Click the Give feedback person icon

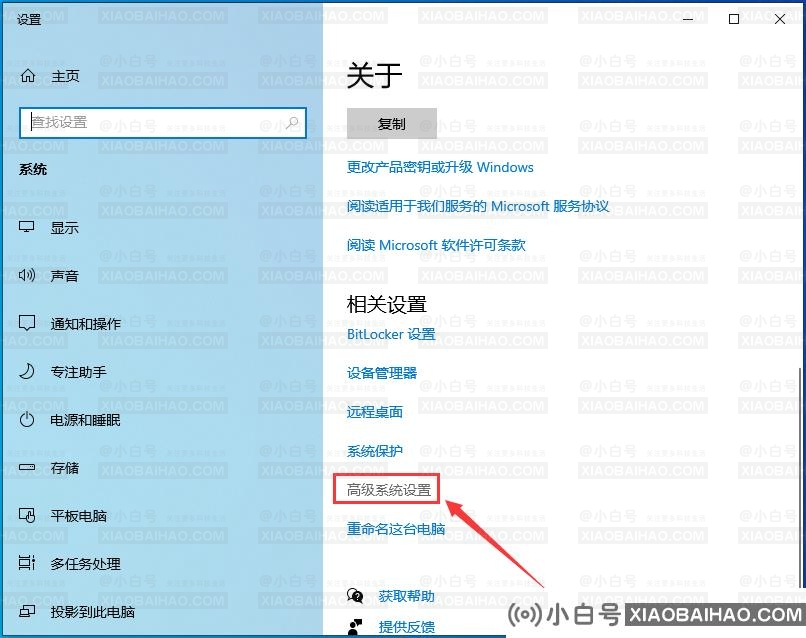click(x=355, y=627)
